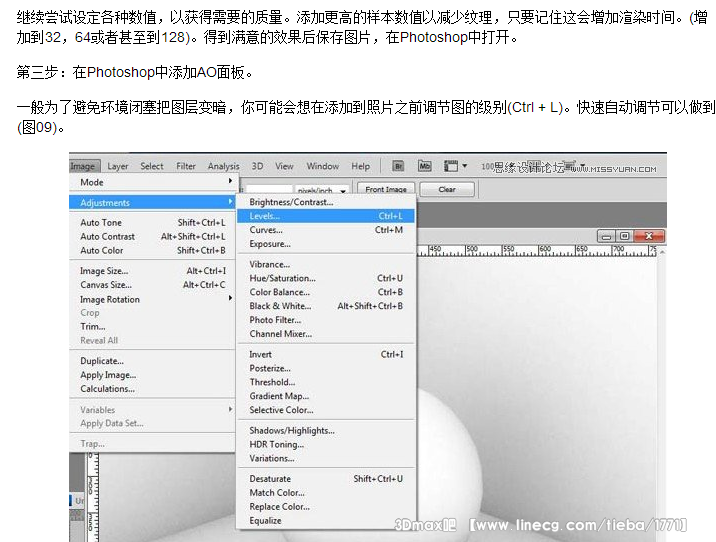
Task: Choose Brightness/Contrast adjustment
Action: pos(326,202)
